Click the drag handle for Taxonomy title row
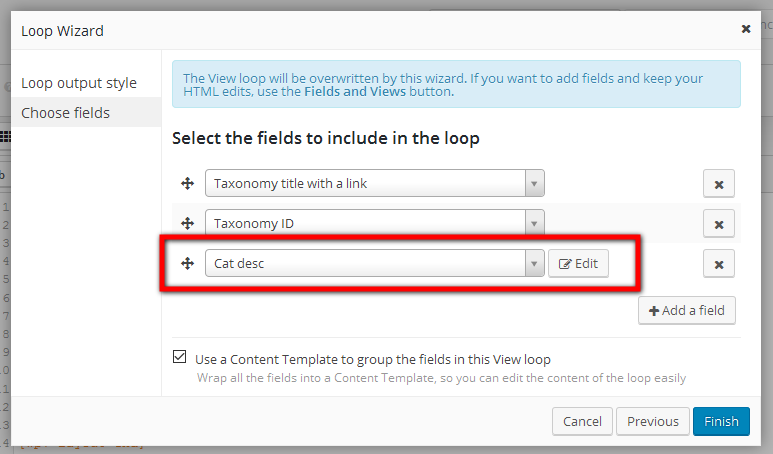 (x=187, y=184)
